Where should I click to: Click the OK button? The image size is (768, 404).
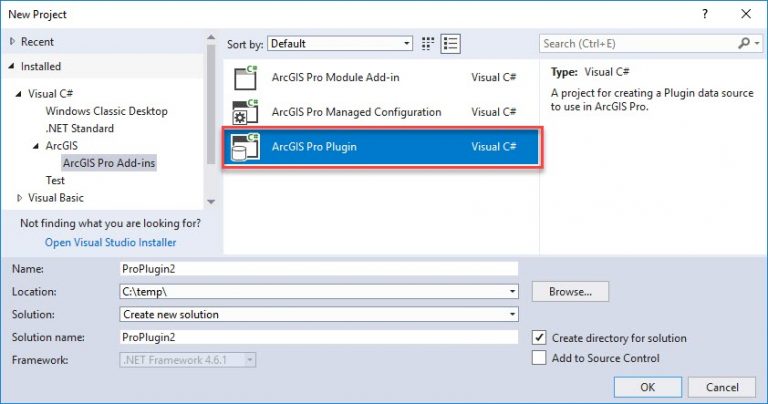[647, 387]
